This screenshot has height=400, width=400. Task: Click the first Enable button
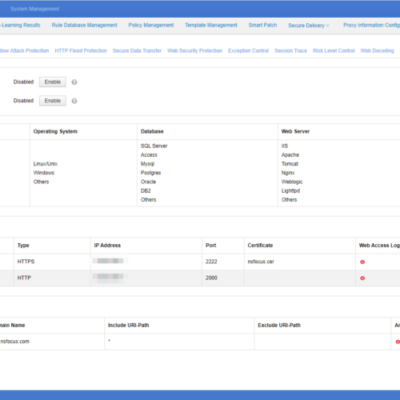click(x=53, y=82)
